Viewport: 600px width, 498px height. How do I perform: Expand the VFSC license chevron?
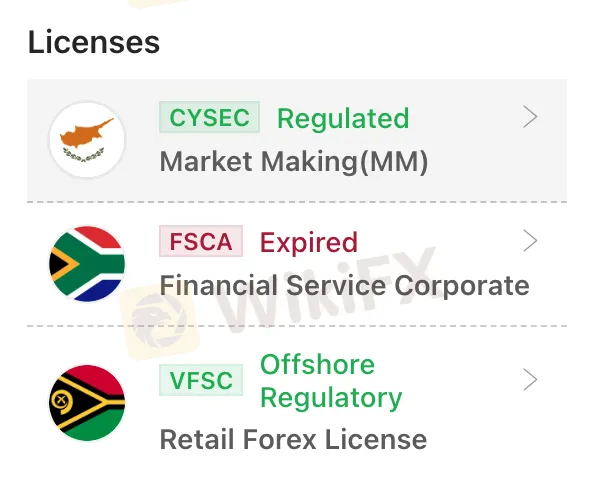530,380
